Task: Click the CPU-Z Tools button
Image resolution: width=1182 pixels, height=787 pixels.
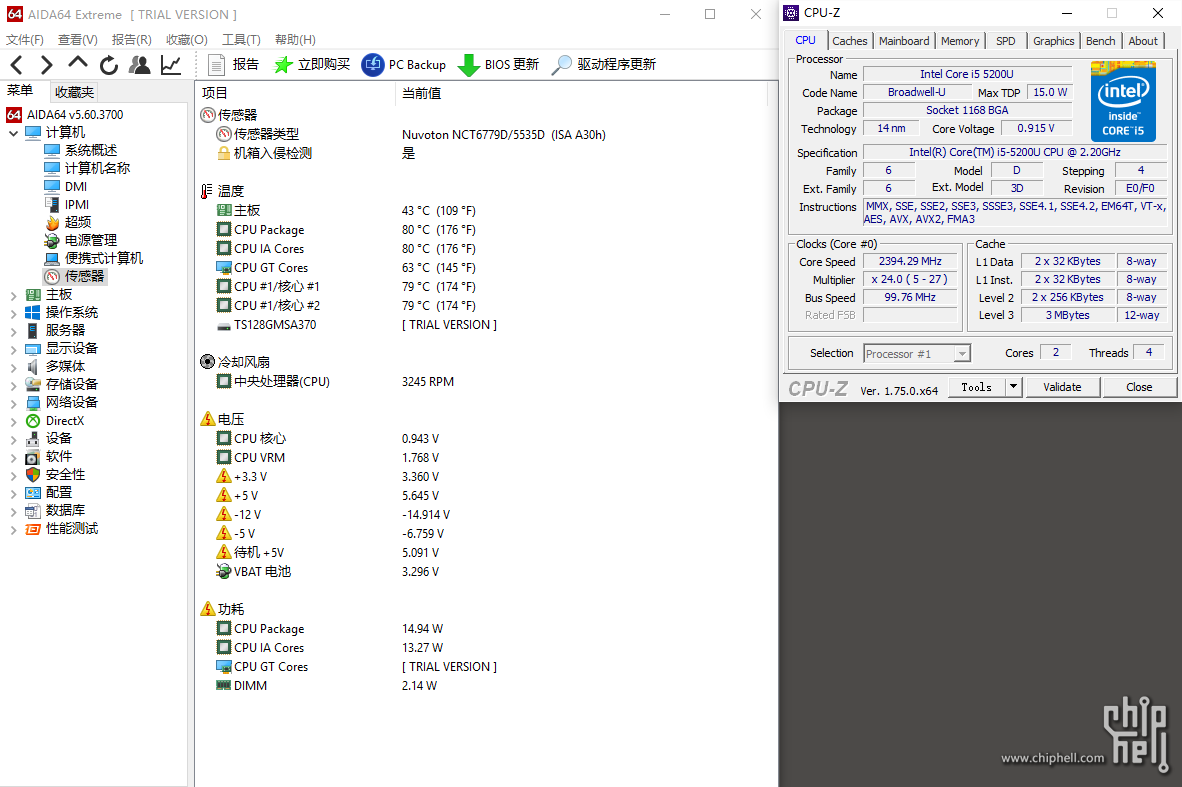Action: click(x=976, y=387)
